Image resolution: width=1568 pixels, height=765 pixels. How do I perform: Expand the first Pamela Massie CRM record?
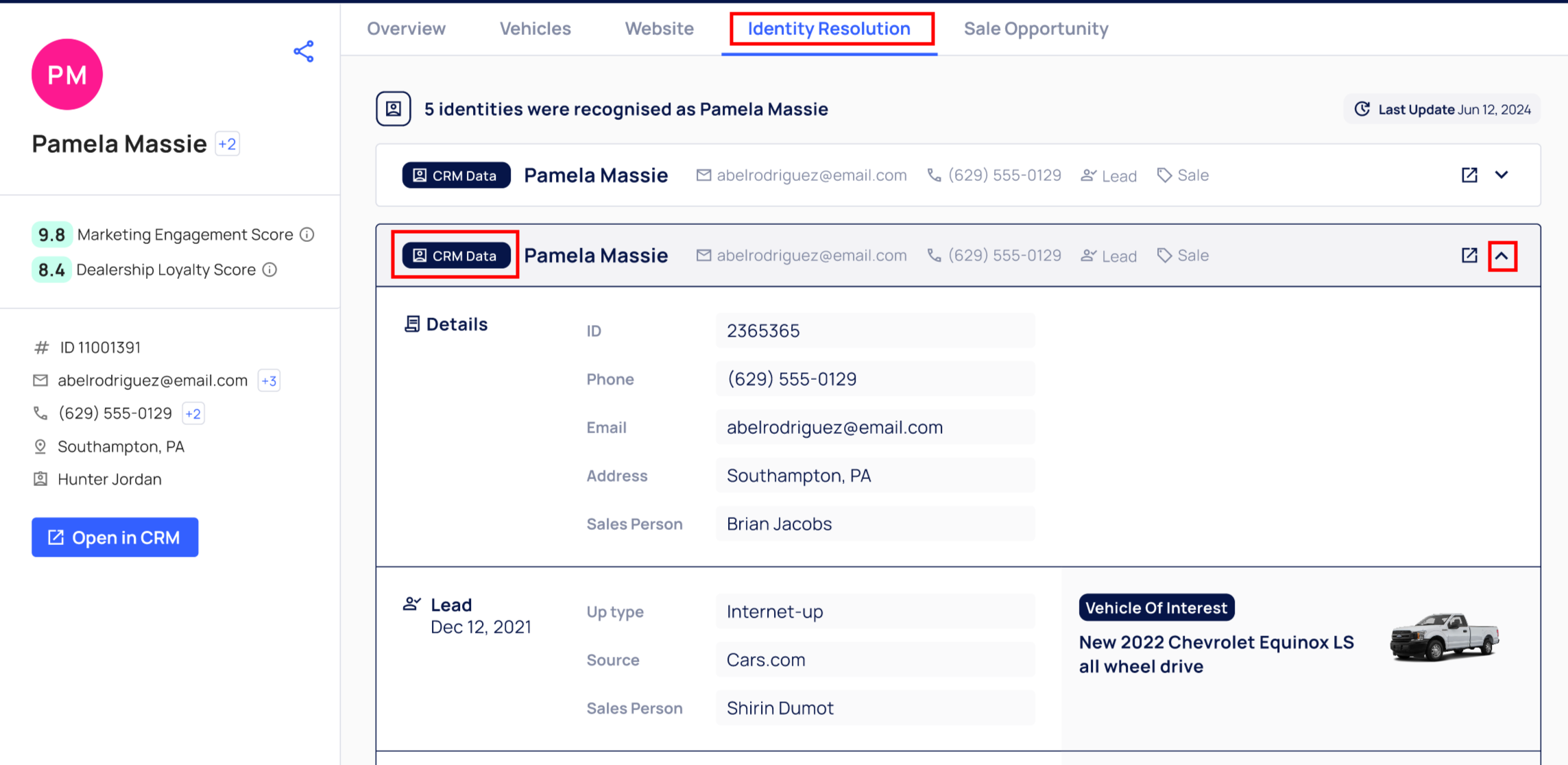tap(1501, 175)
